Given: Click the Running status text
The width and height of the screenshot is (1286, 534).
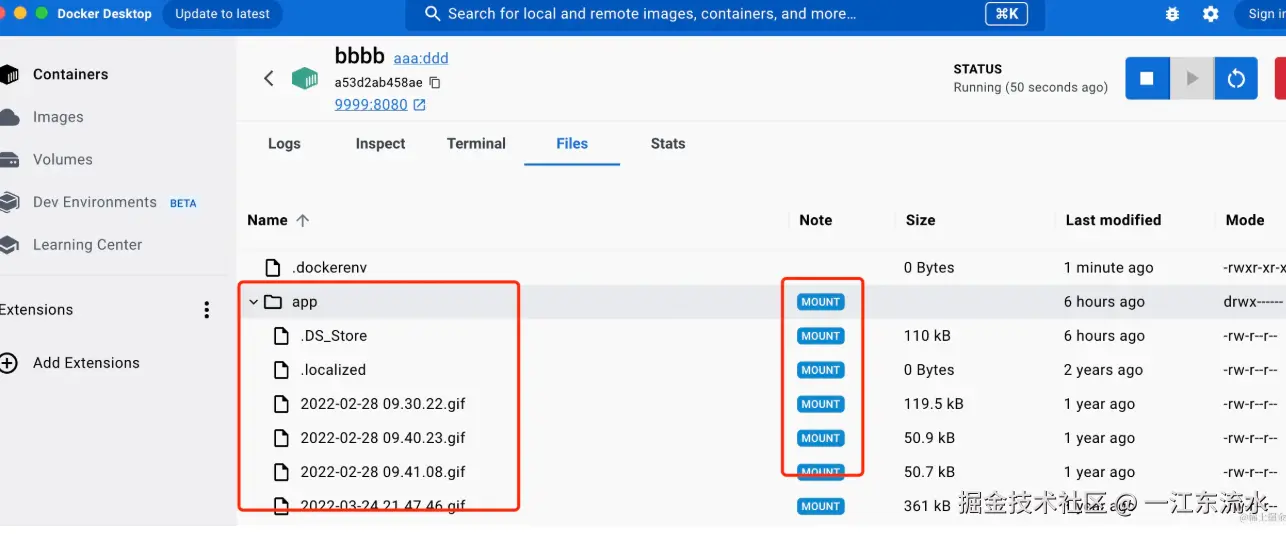Looking at the screenshot, I should pyautogui.click(x=1031, y=87).
